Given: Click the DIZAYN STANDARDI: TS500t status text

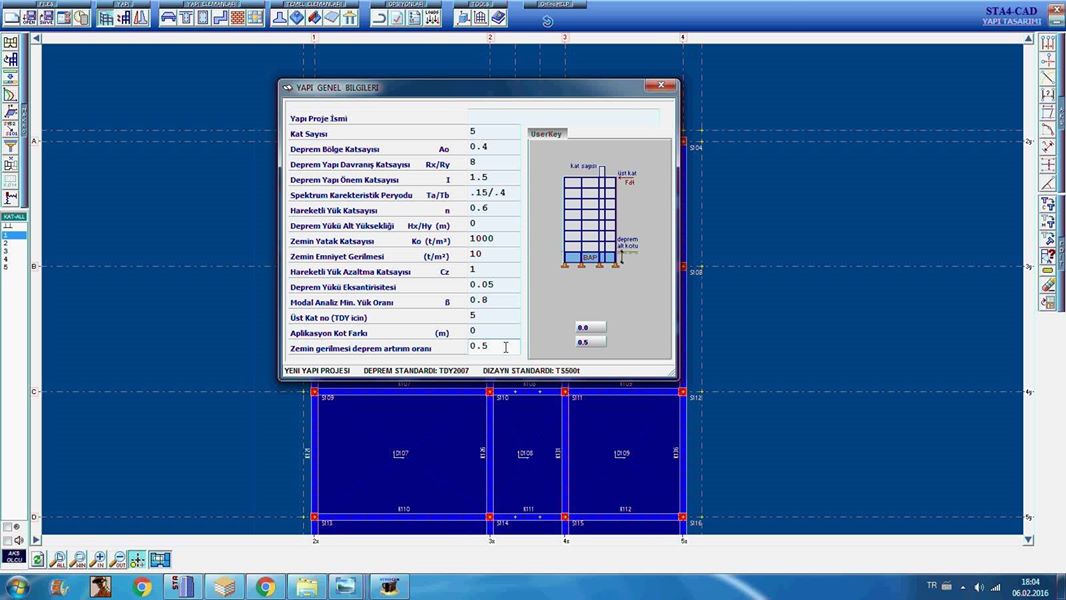Looking at the screenshot, I should 531,371.
